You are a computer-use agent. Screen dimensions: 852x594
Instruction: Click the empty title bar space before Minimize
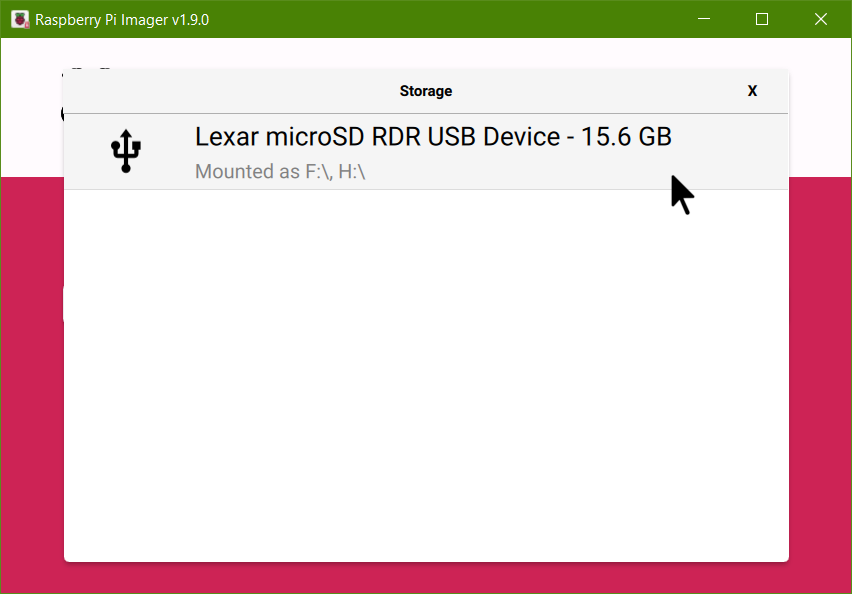[450, 19]
